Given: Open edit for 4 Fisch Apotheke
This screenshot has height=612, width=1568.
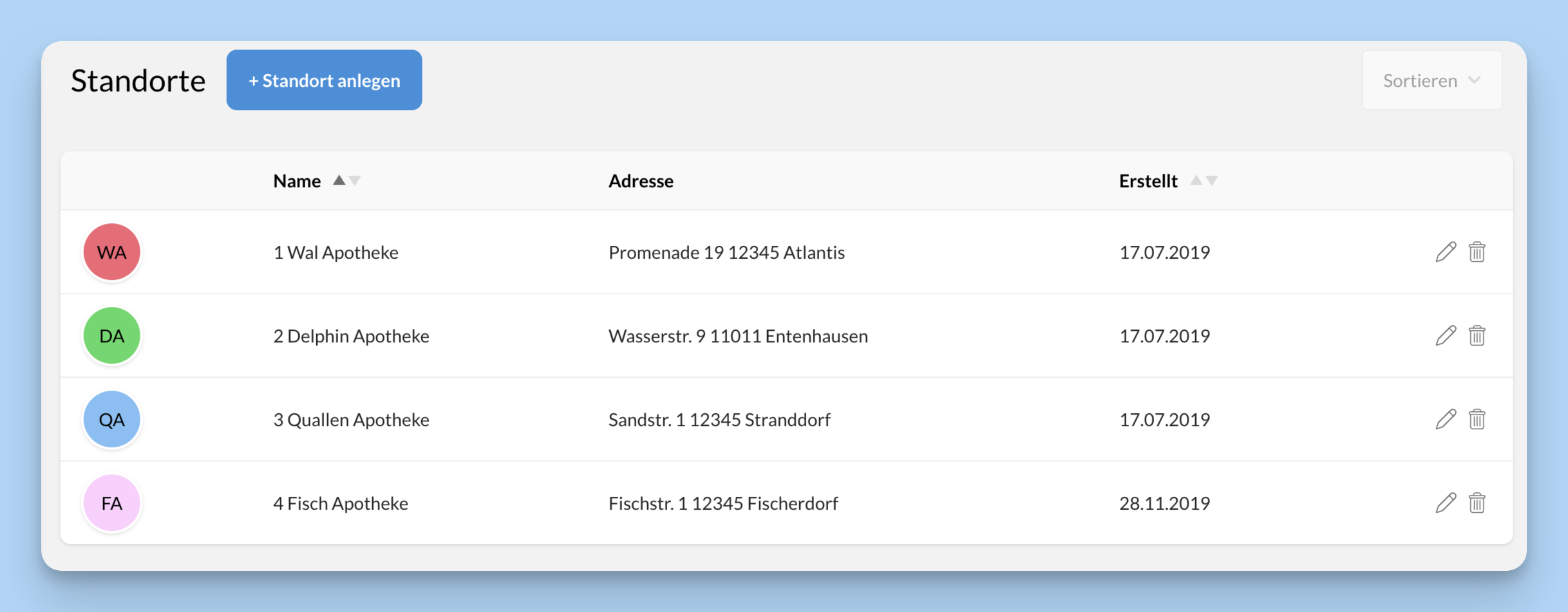Looking at the screenshot, I should (x=1445, y=503).
